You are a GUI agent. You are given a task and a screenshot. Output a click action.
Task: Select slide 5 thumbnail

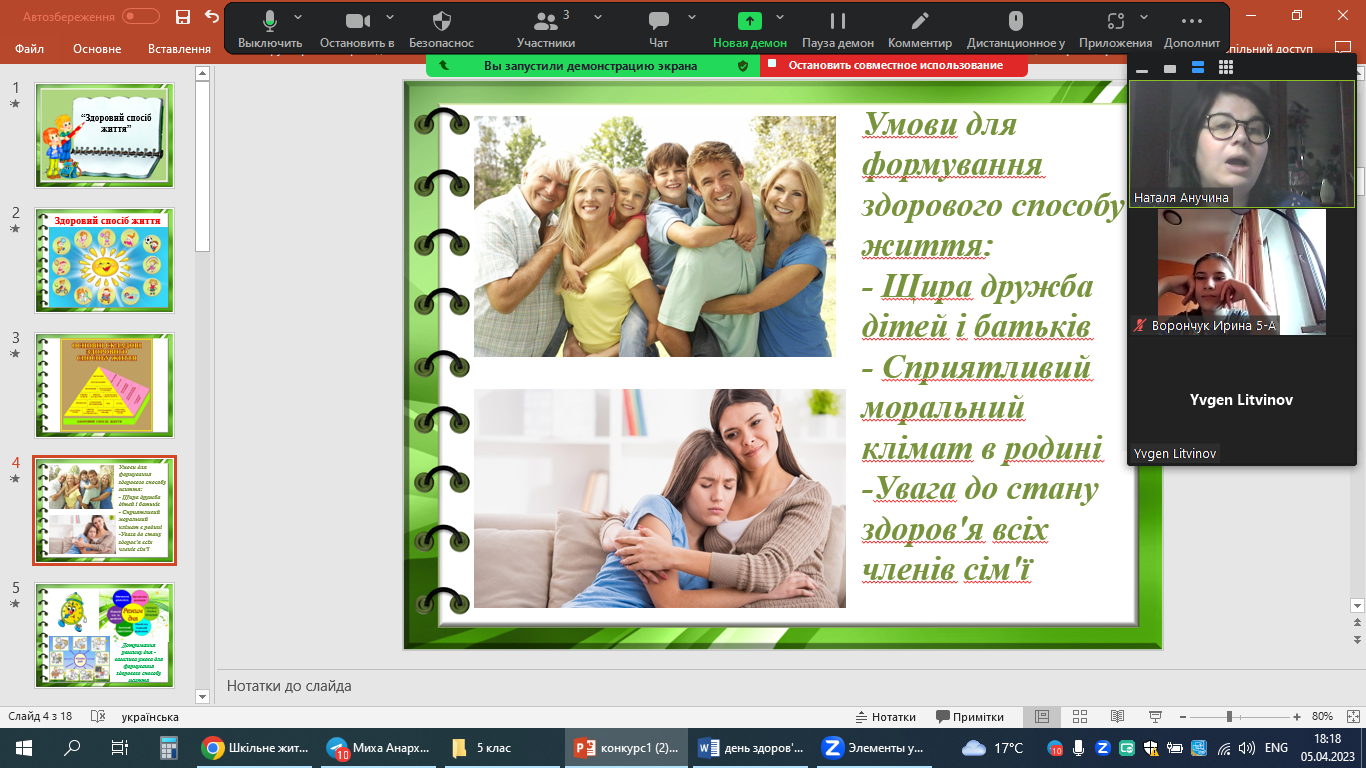coord(104,636)
